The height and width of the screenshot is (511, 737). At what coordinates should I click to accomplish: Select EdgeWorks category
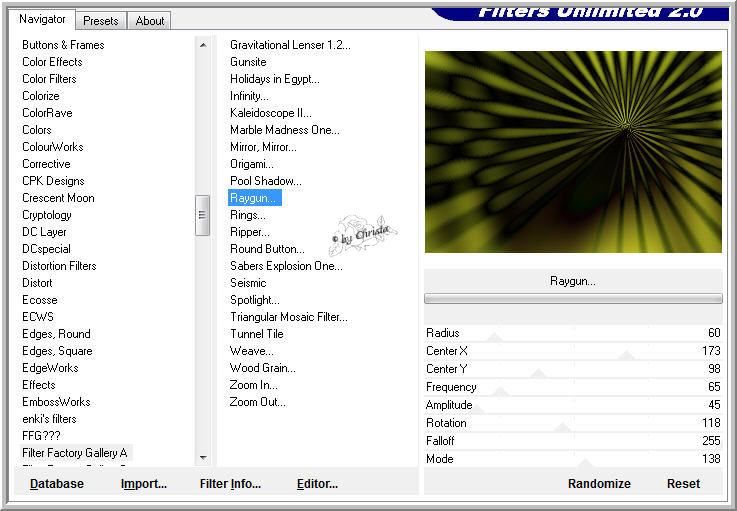(x=50, y=368)
